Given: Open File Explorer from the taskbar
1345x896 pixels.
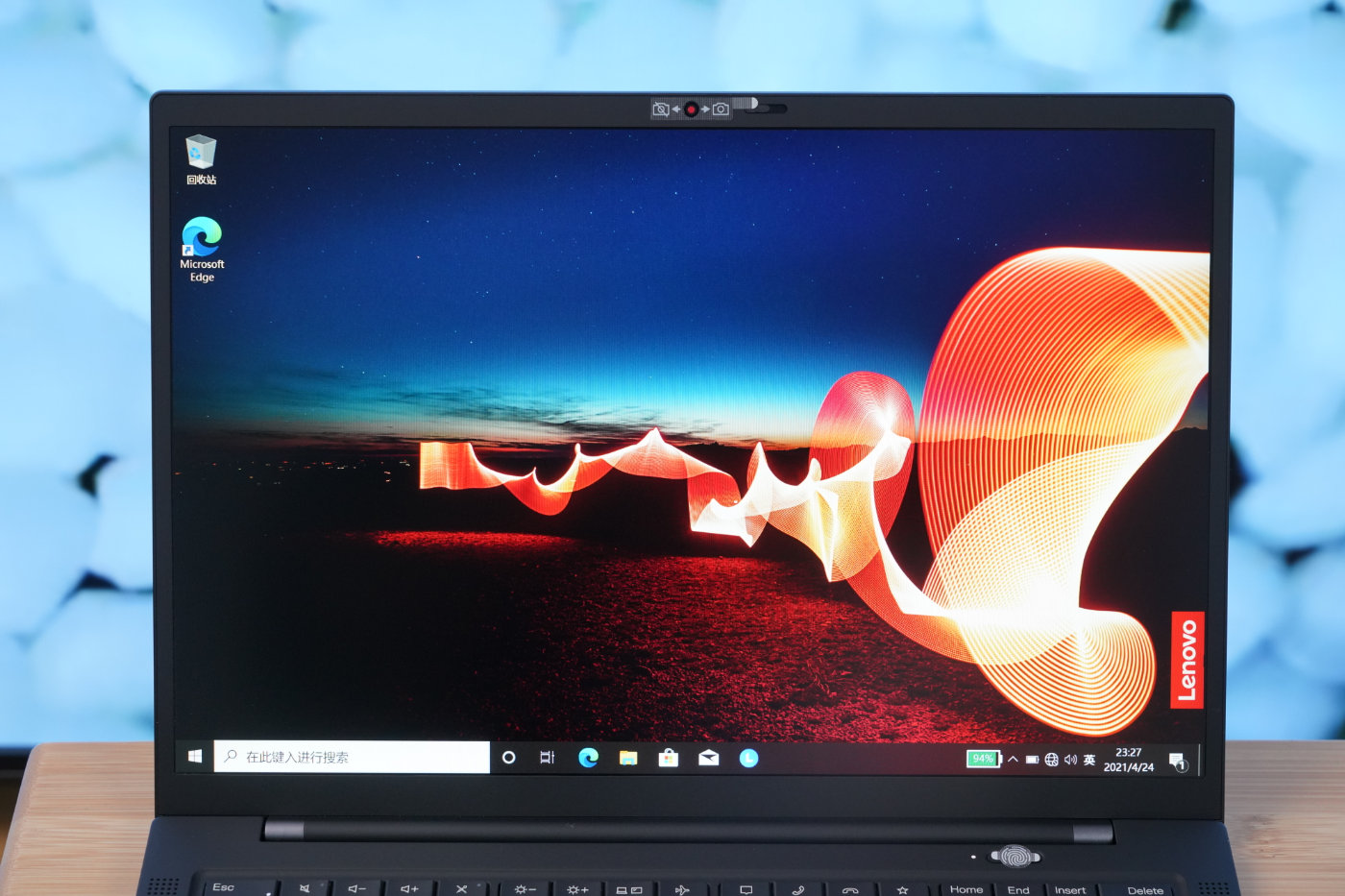Looking at the screenshot, I should coord(626,758).
